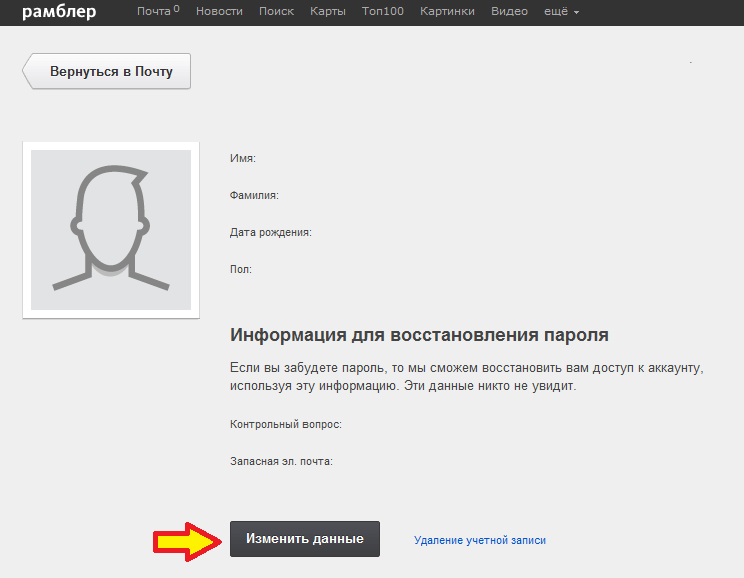Screen dimensions: 744x578
Task: Open Почта in the top navigation
Action: tap(157, 12)
